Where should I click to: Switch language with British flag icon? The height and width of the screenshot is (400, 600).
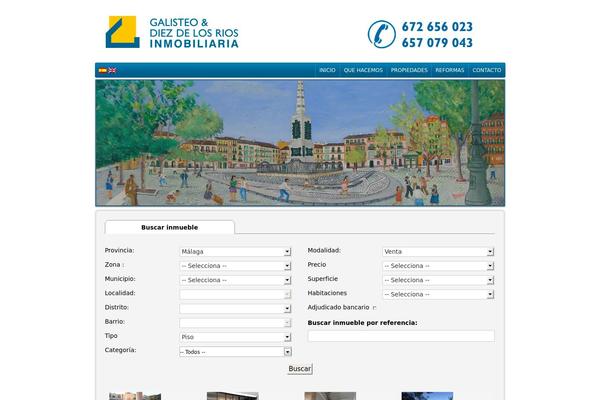112,70
